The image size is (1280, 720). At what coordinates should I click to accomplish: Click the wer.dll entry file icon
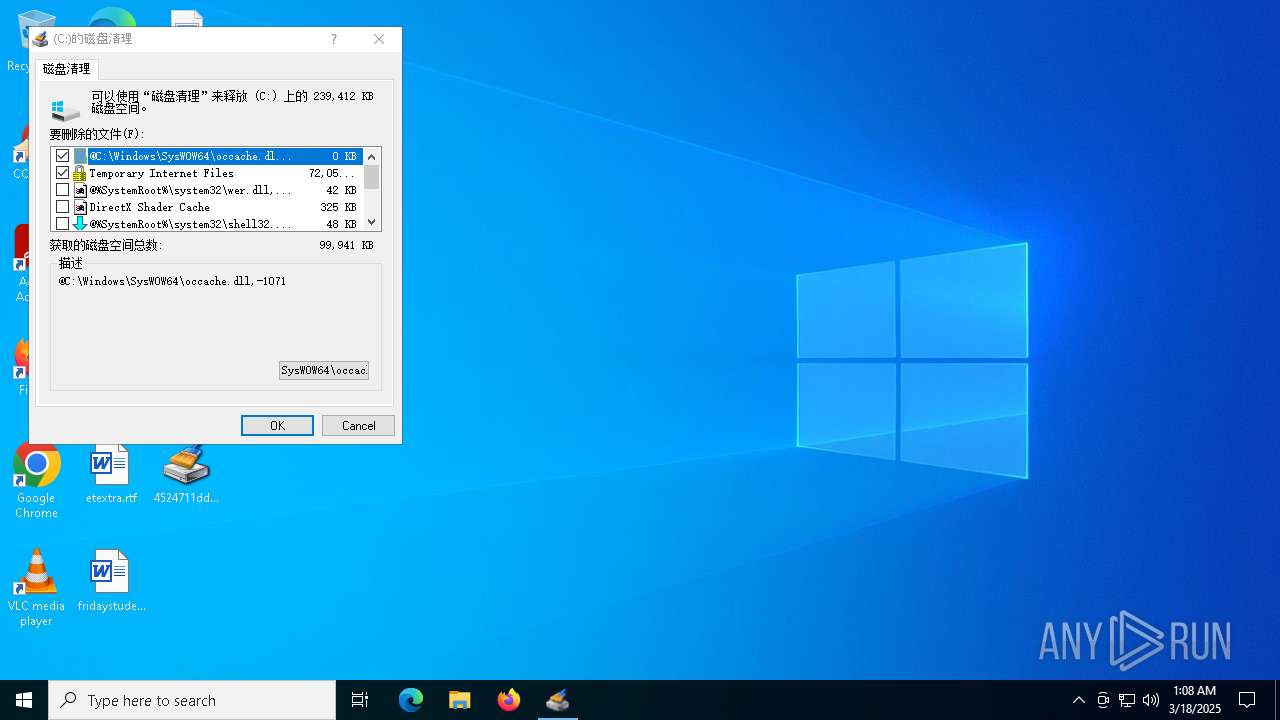point(80,190)
